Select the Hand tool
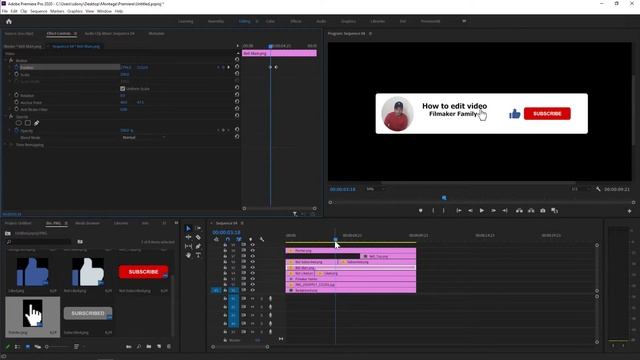640x360 pixels. pos(188,256)
